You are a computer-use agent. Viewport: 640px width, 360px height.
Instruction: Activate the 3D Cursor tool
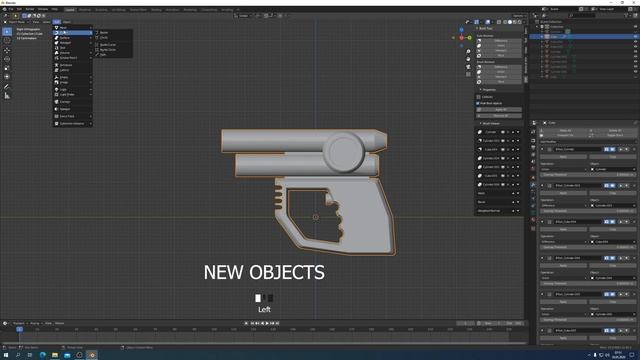pyautogui.click(x=7, y=40)
